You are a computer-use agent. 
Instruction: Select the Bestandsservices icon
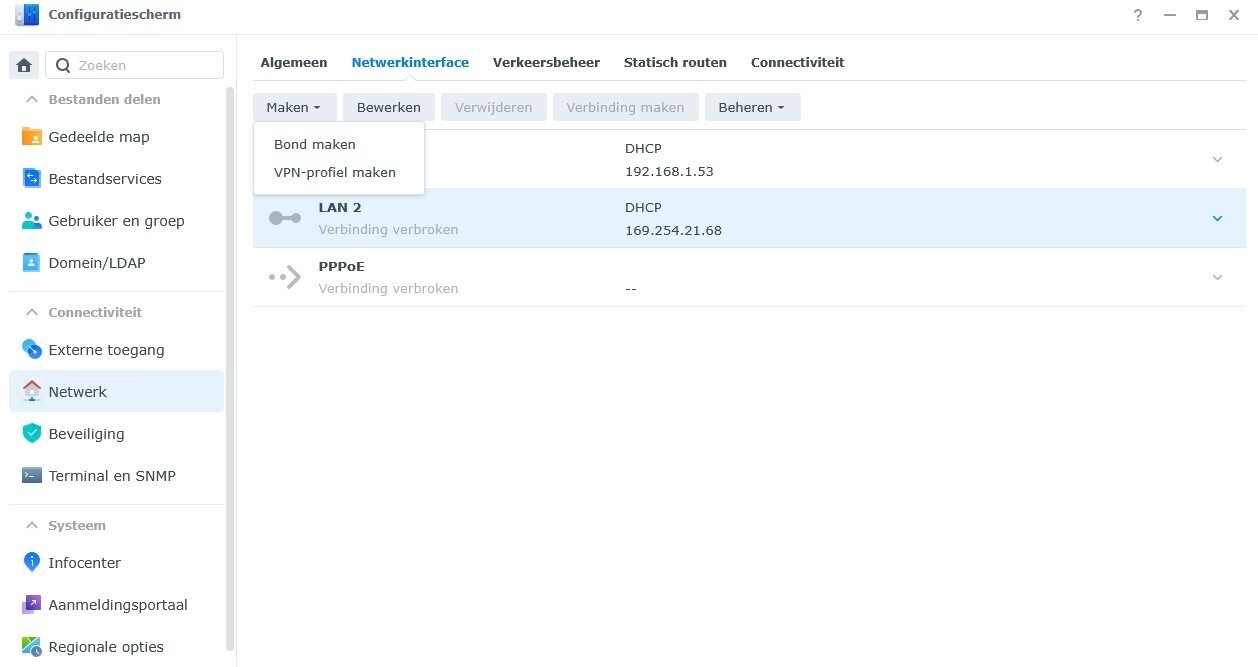pyautogui.click(x=31, y=178)
